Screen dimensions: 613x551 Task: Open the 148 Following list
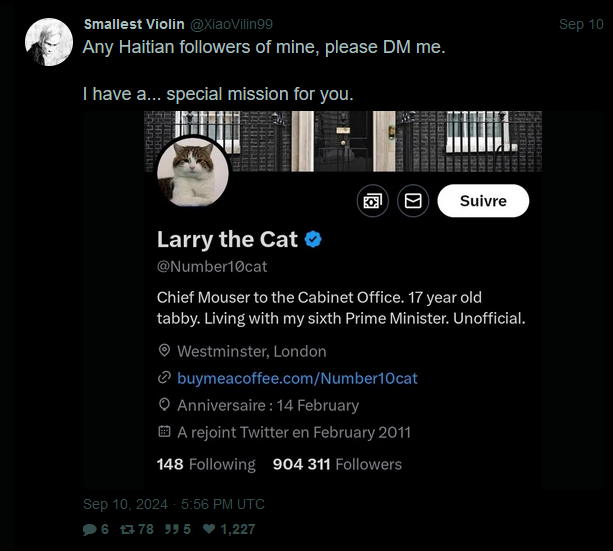coord(206,464)
